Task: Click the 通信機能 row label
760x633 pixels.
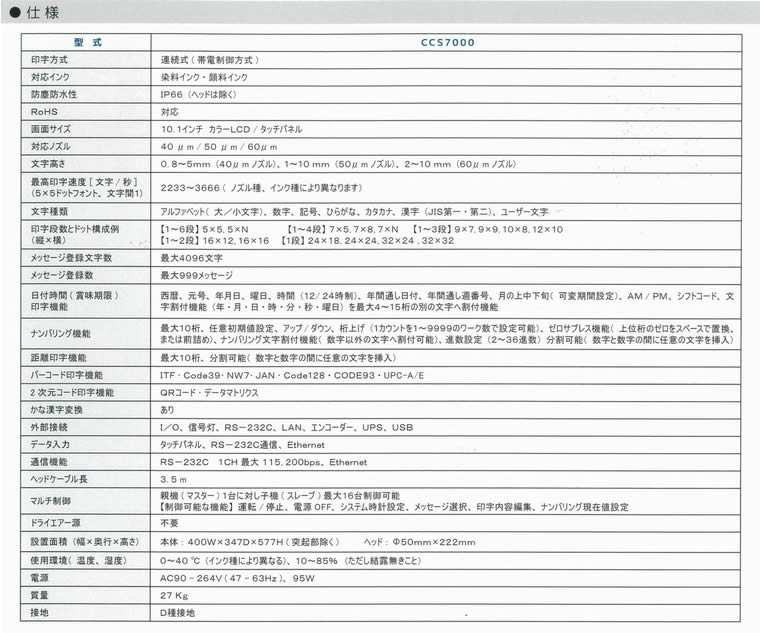Action: [49, 461]
